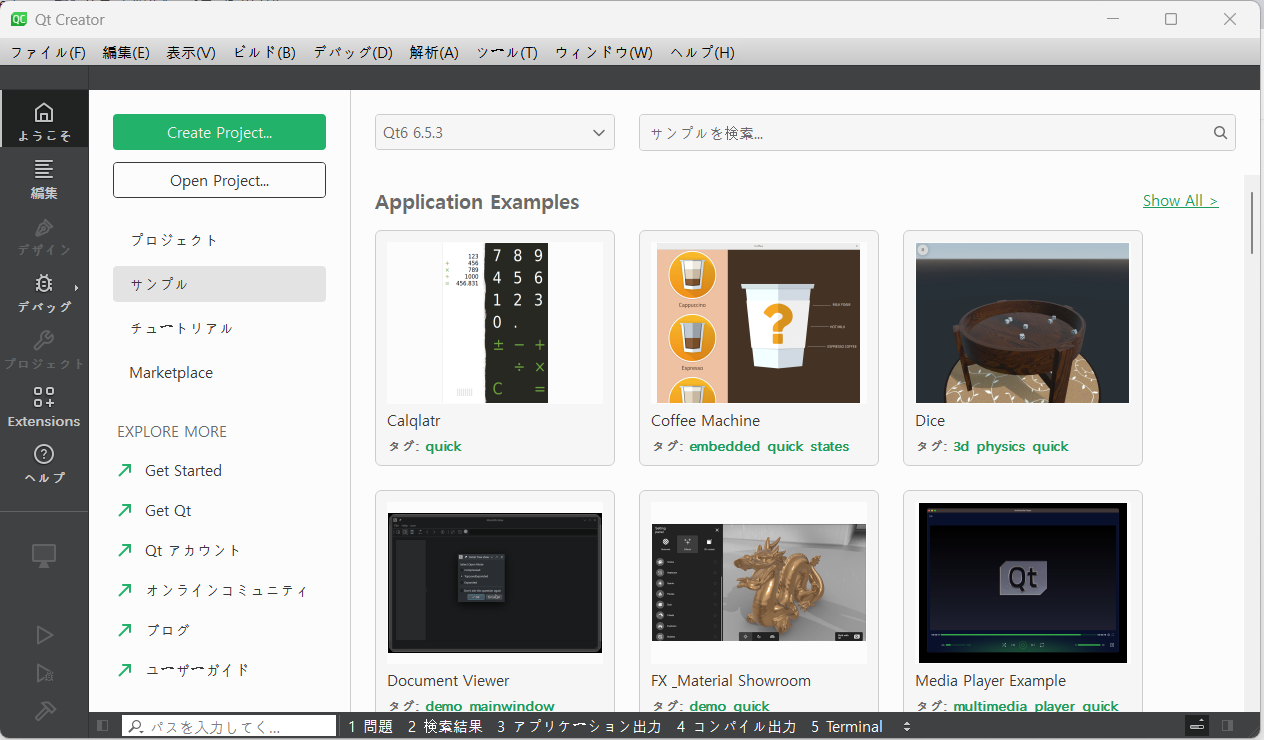Click the arrow icon beside ブログ
This screenshot has width=1264, height=740.
[125, 630]
